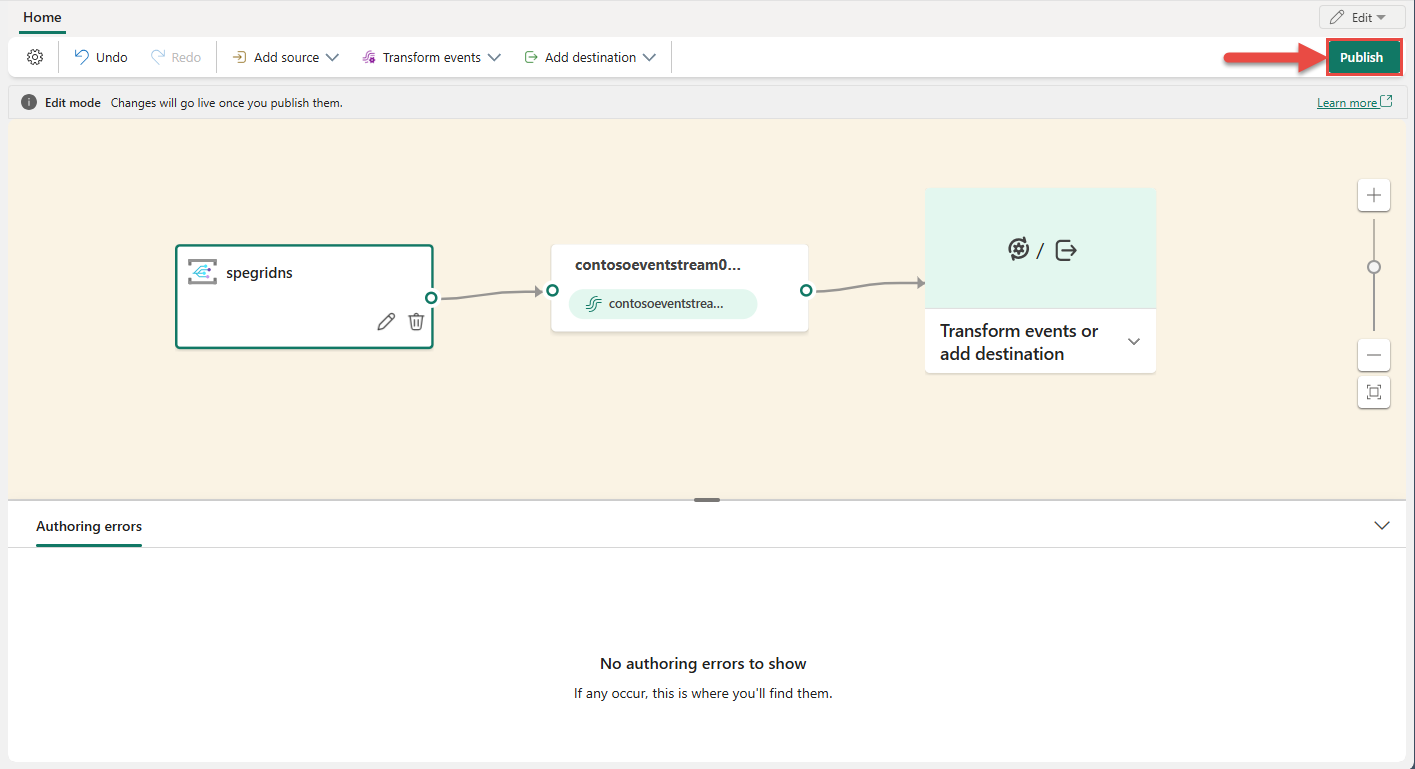The width and height of the screenshot is (1415, 769).
Task: Click the spegridns source node icon
Action: [202, 272]
